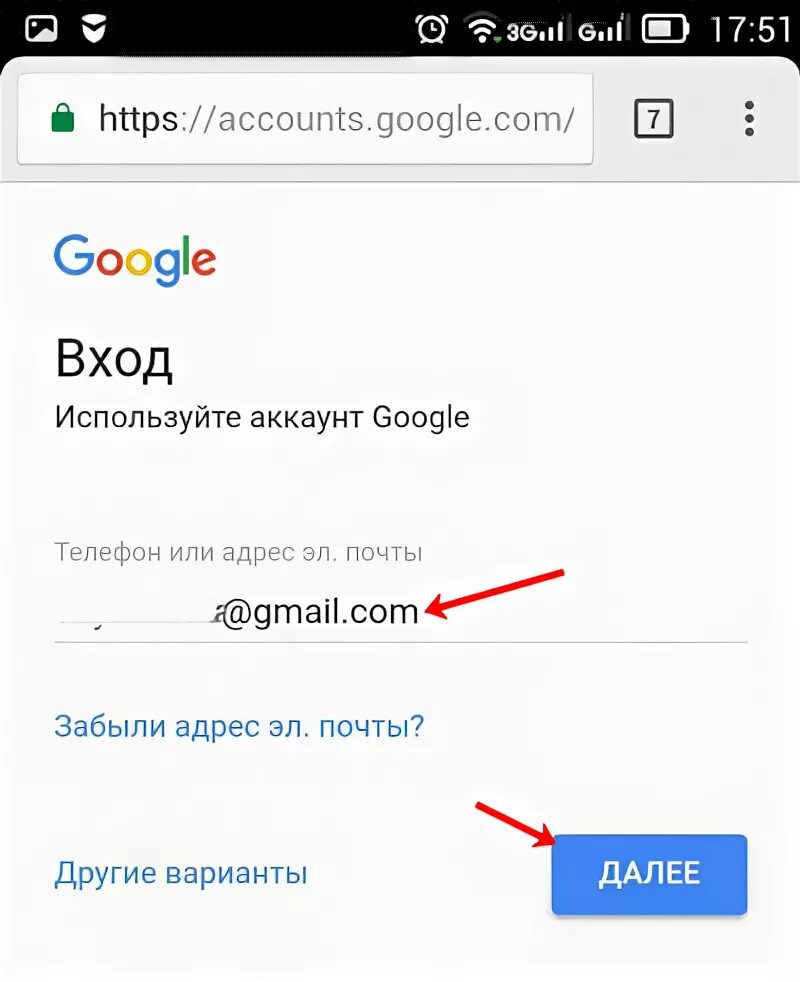Open the 'Другие варианты' link

click(x=181, y=873)
